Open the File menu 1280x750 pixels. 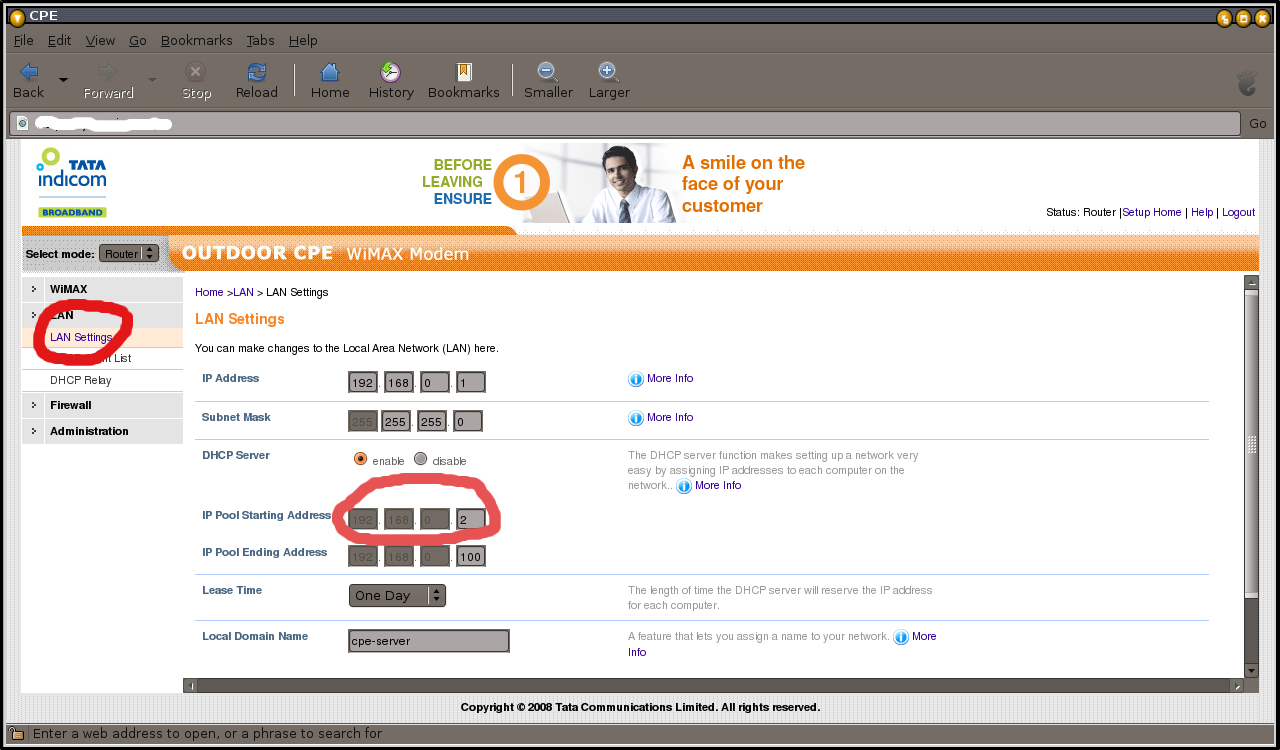tap(23, 40)
